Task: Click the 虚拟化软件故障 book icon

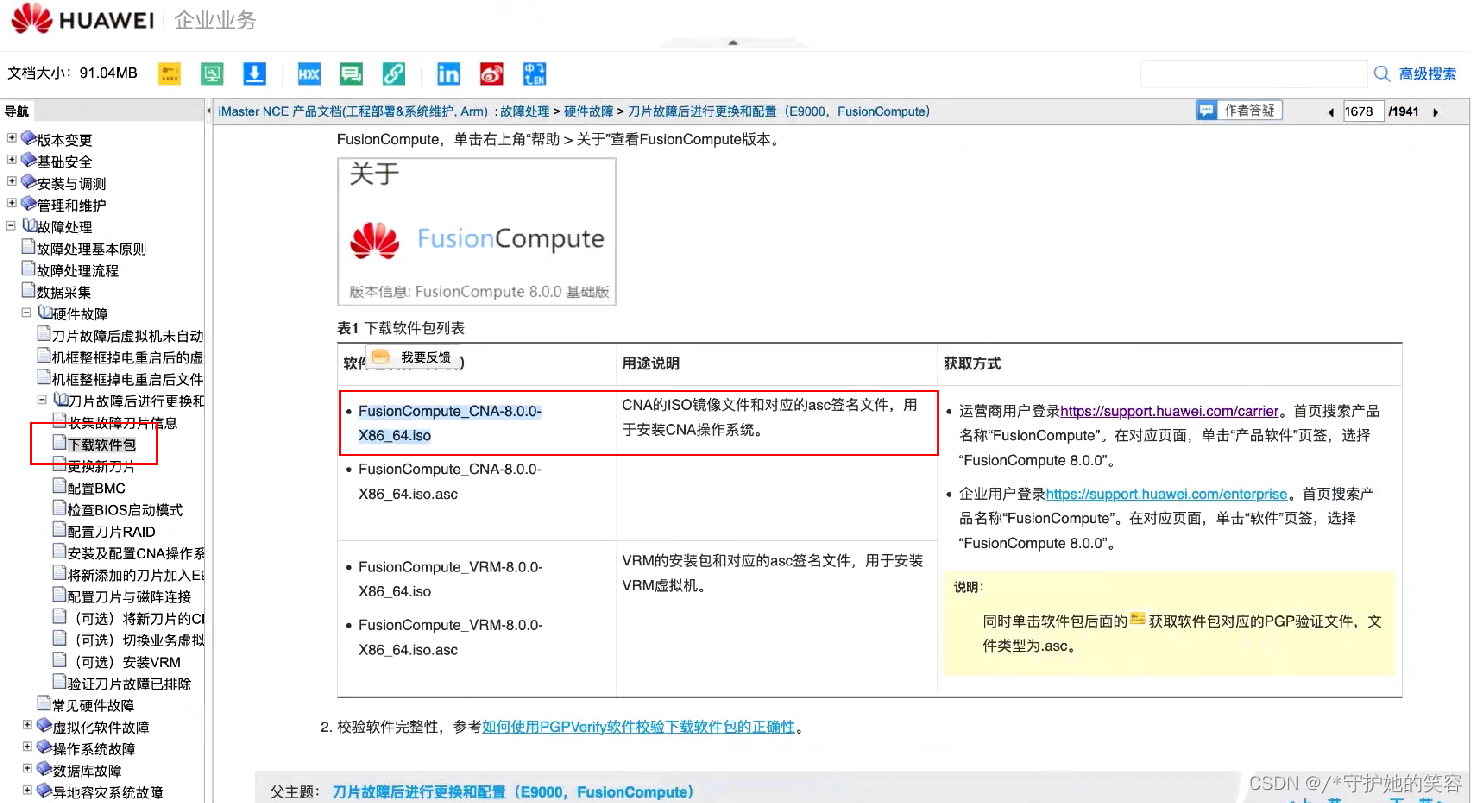Action: [44, 727]
